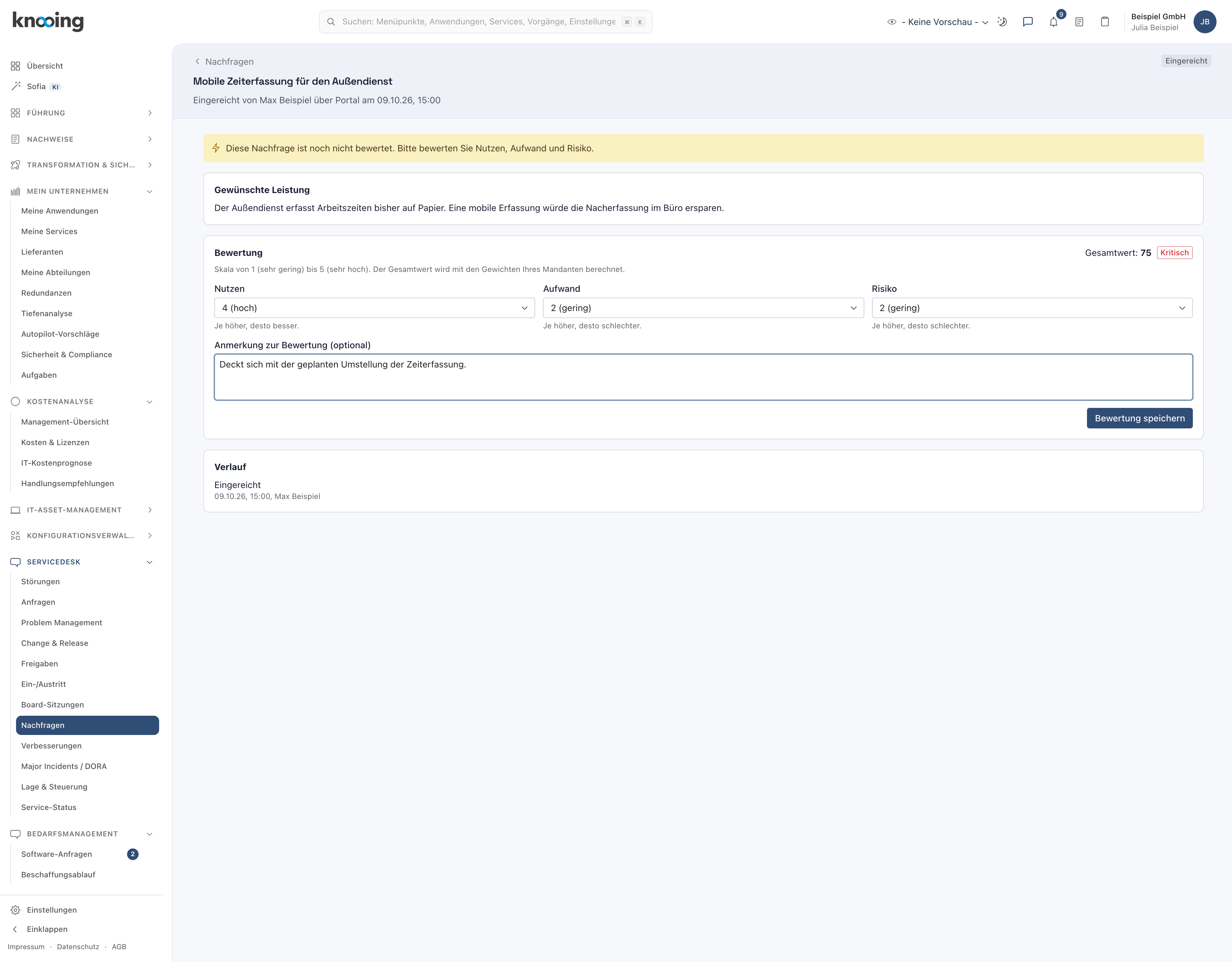Collapse the Mein Unternehmen section

click(x=82, y=191)
